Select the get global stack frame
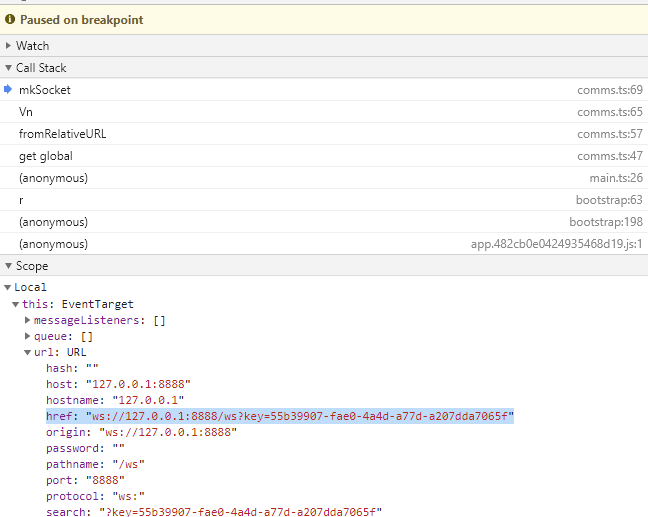The width and height of the screenshot is (648, 517). point(324,156)
